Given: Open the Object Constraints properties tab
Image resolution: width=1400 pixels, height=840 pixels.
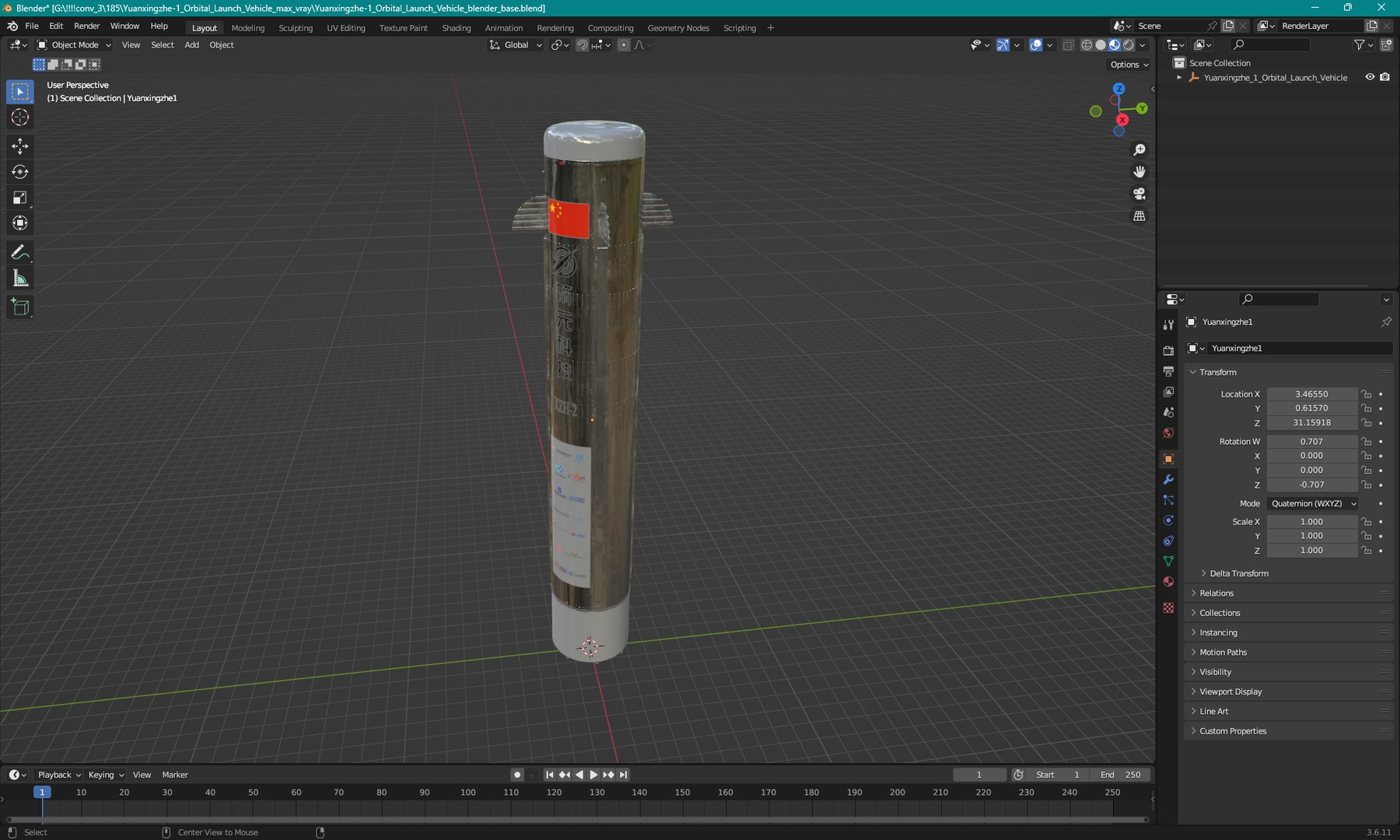Looking at the screenshot, I should 1168,541.
